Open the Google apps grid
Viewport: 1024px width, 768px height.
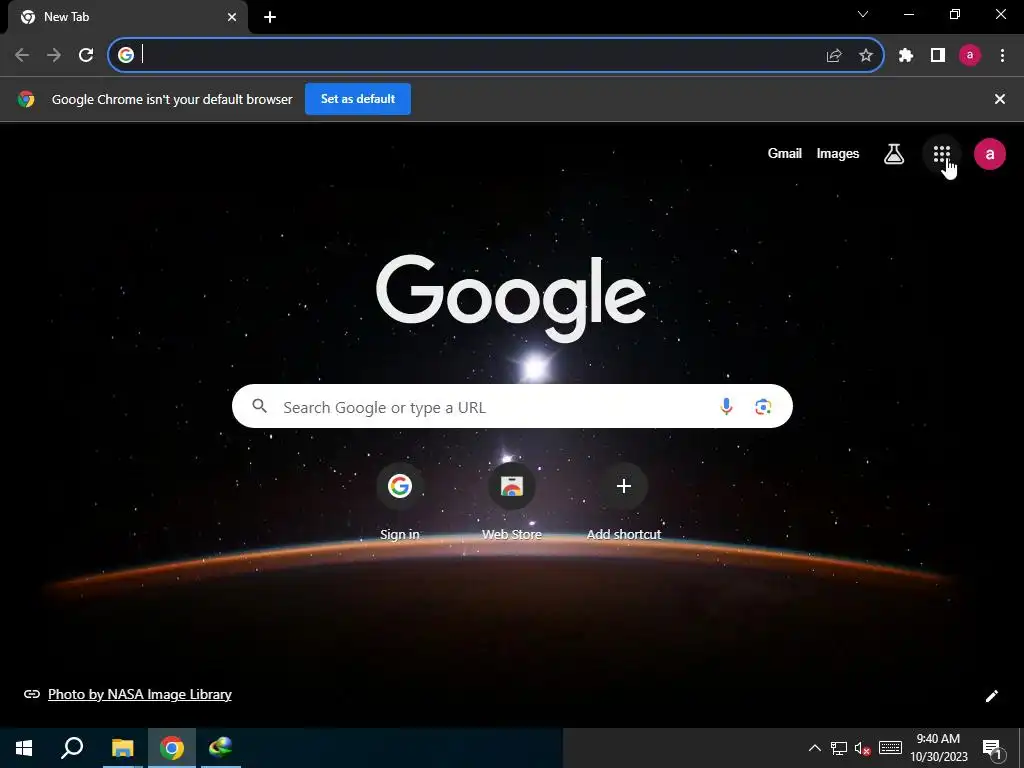(x=941, y=154)
